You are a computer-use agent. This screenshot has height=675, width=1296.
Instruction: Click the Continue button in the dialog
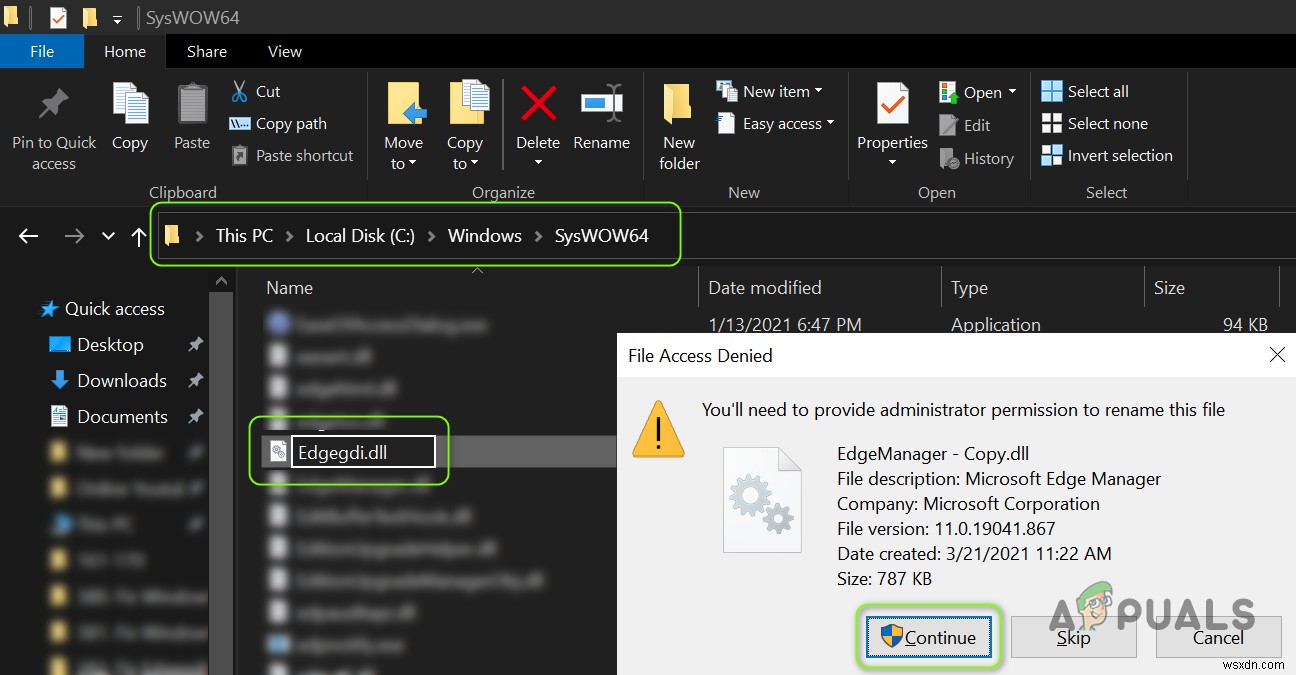(928, 638)
